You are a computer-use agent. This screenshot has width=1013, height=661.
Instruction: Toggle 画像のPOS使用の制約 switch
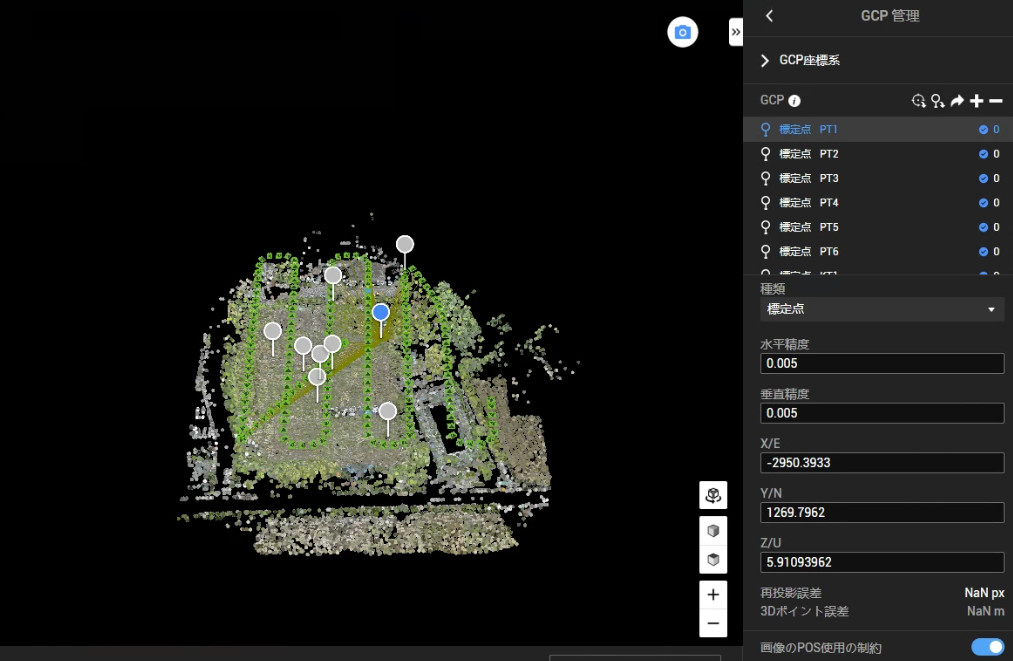tap(987, 647)
